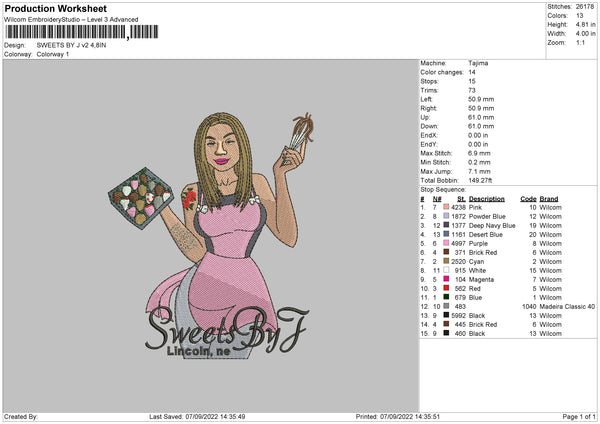Click the Pink color swatch in row 1
This screenshot has width=600, height=424.
coord(446,207)
